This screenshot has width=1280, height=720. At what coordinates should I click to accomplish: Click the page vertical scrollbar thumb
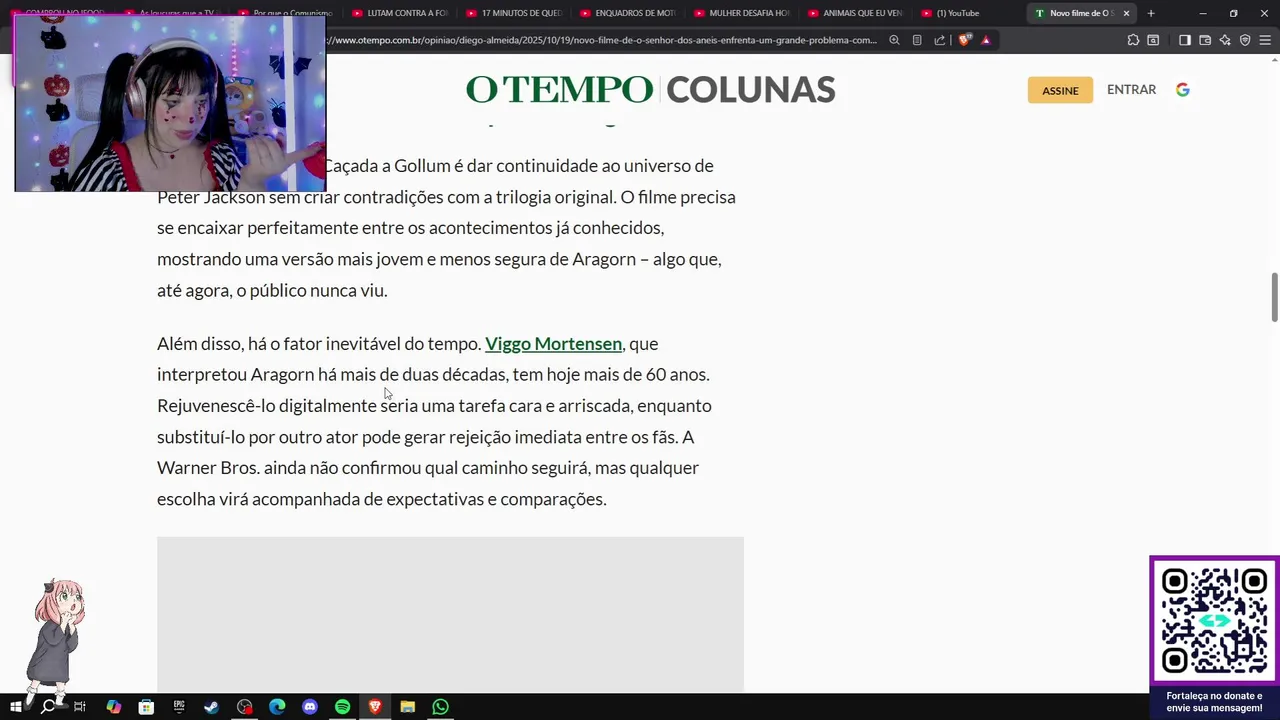coord(1274,297)
